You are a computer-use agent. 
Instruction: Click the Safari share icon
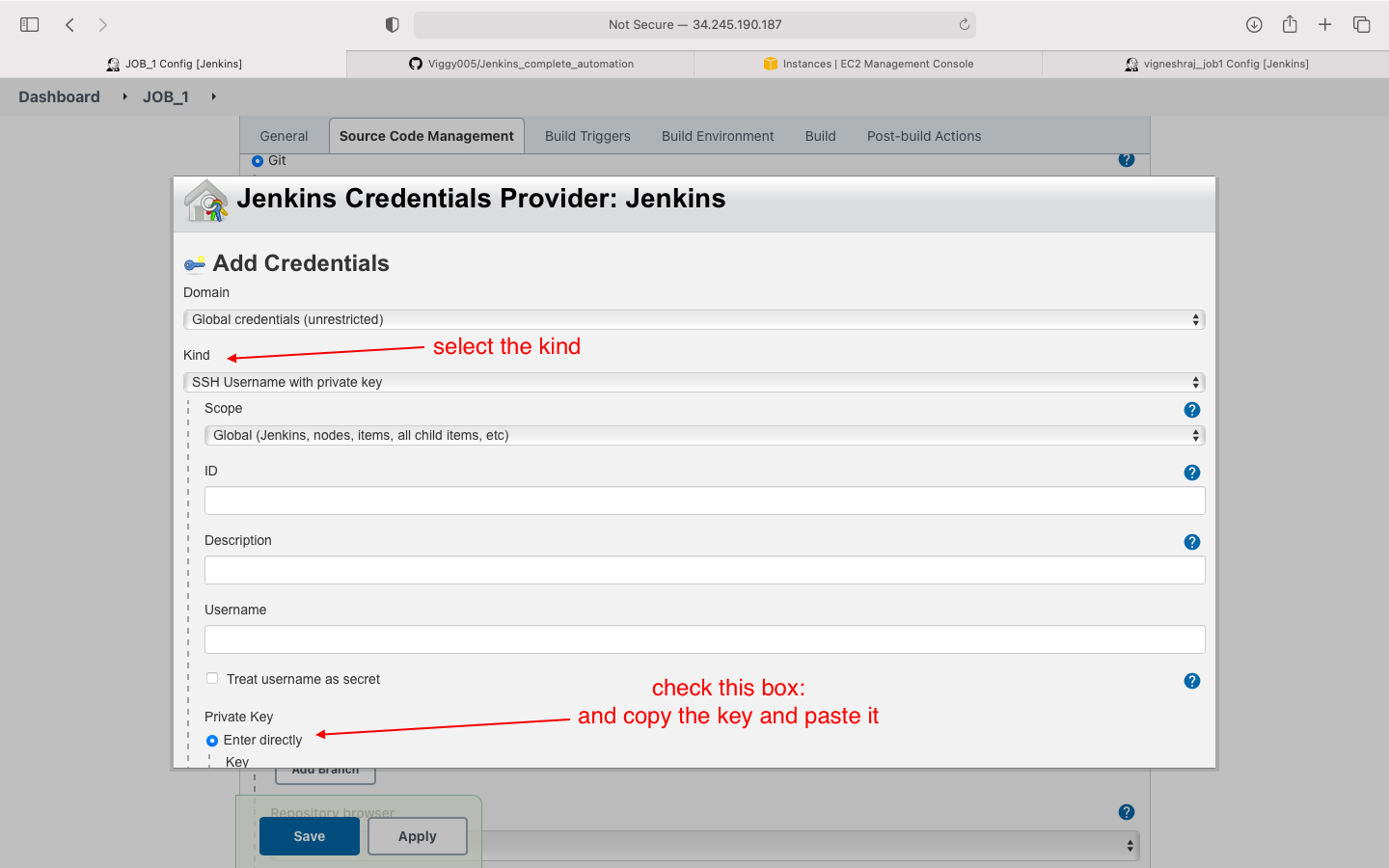pos(1290,24)
